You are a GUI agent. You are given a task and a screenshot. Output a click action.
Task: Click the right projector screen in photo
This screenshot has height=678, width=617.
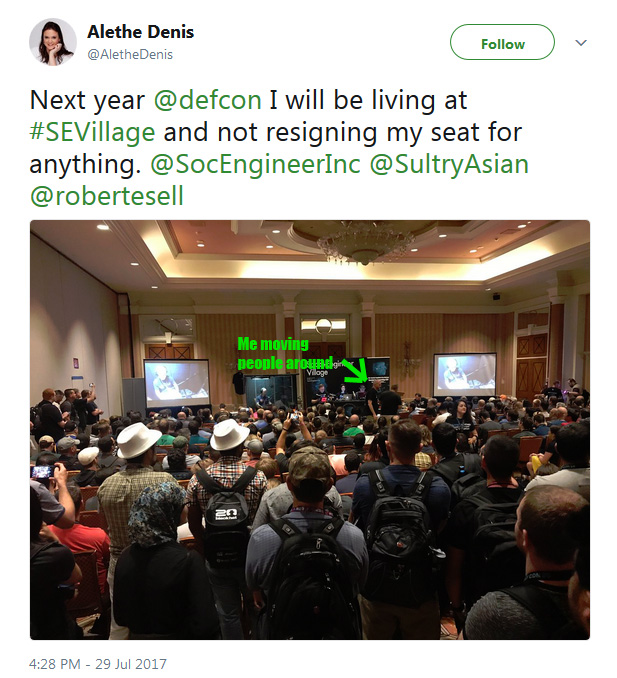[x=465, y=374]
